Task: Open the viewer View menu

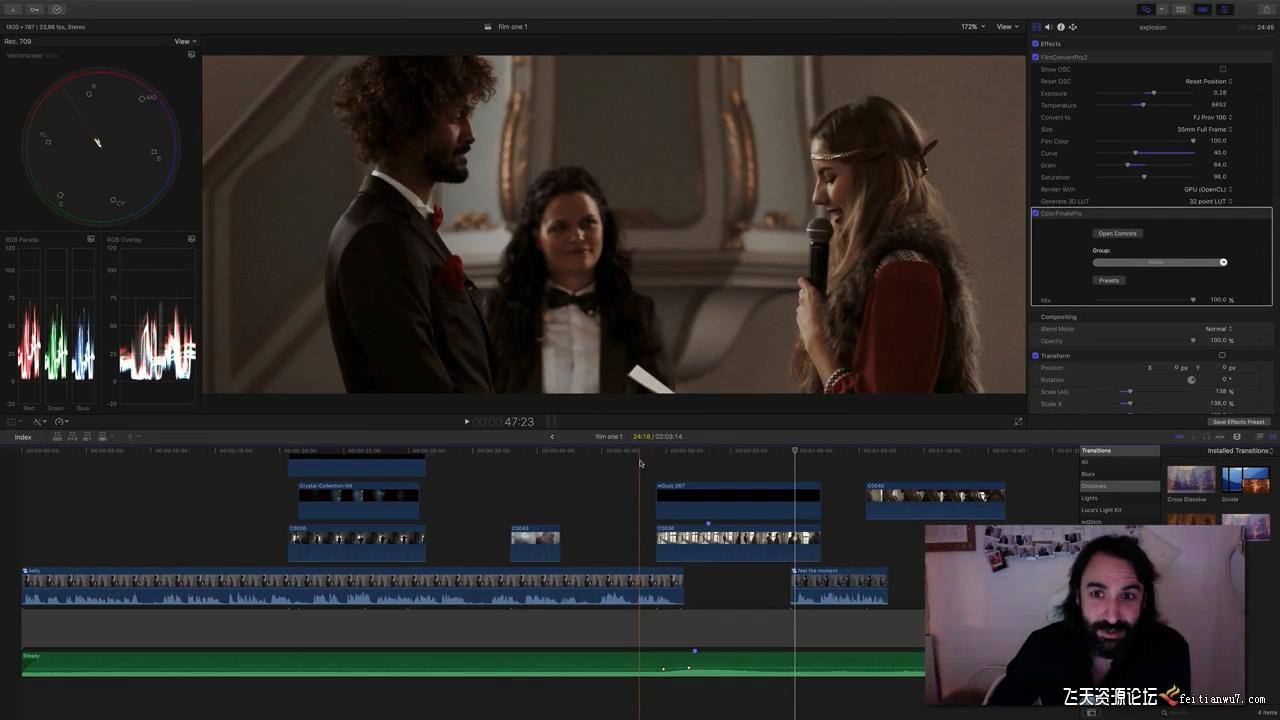Action: (x=1007, y=27)
